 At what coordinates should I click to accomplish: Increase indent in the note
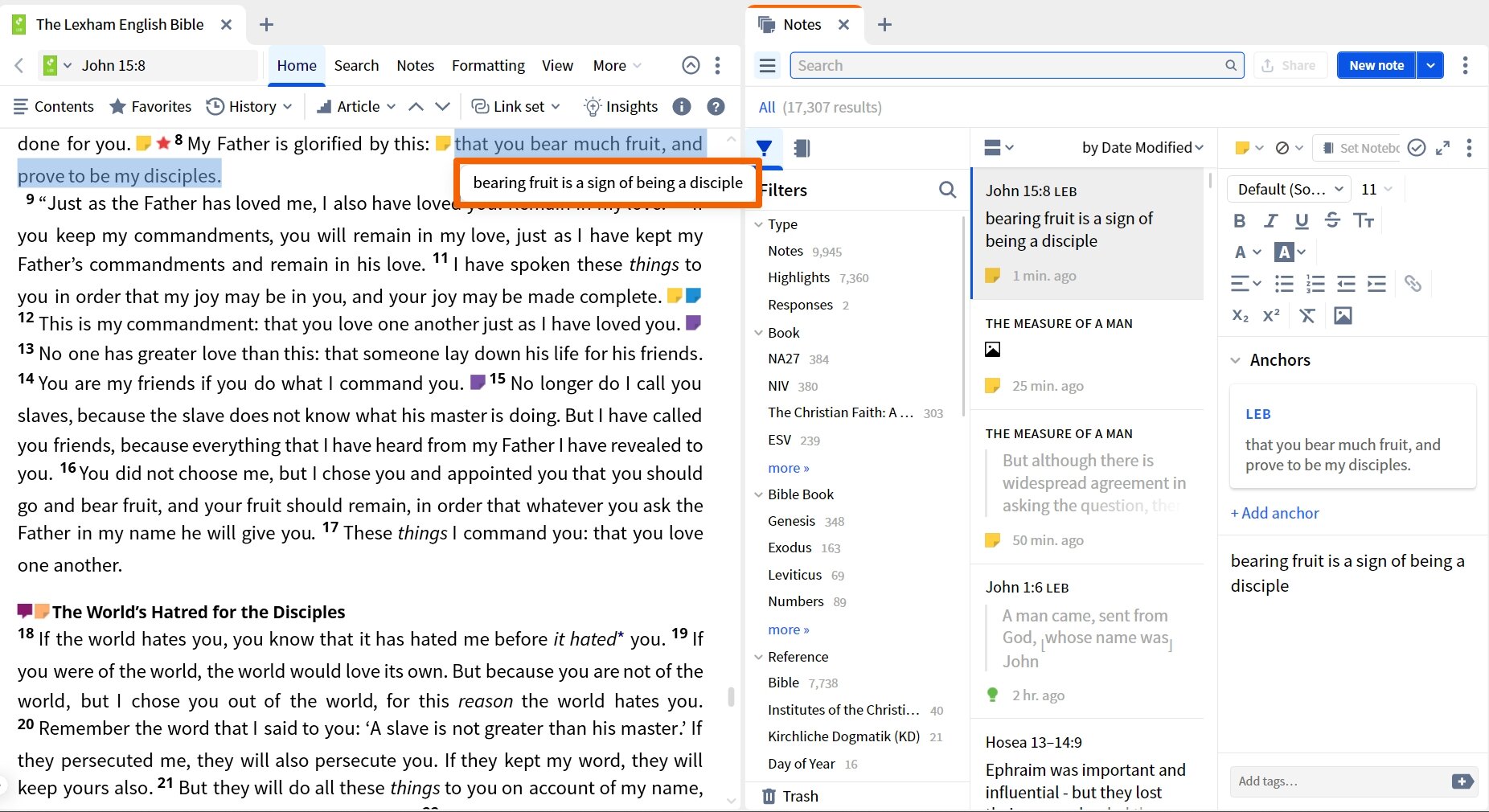pyautogui.click(x=1376, y=283)
